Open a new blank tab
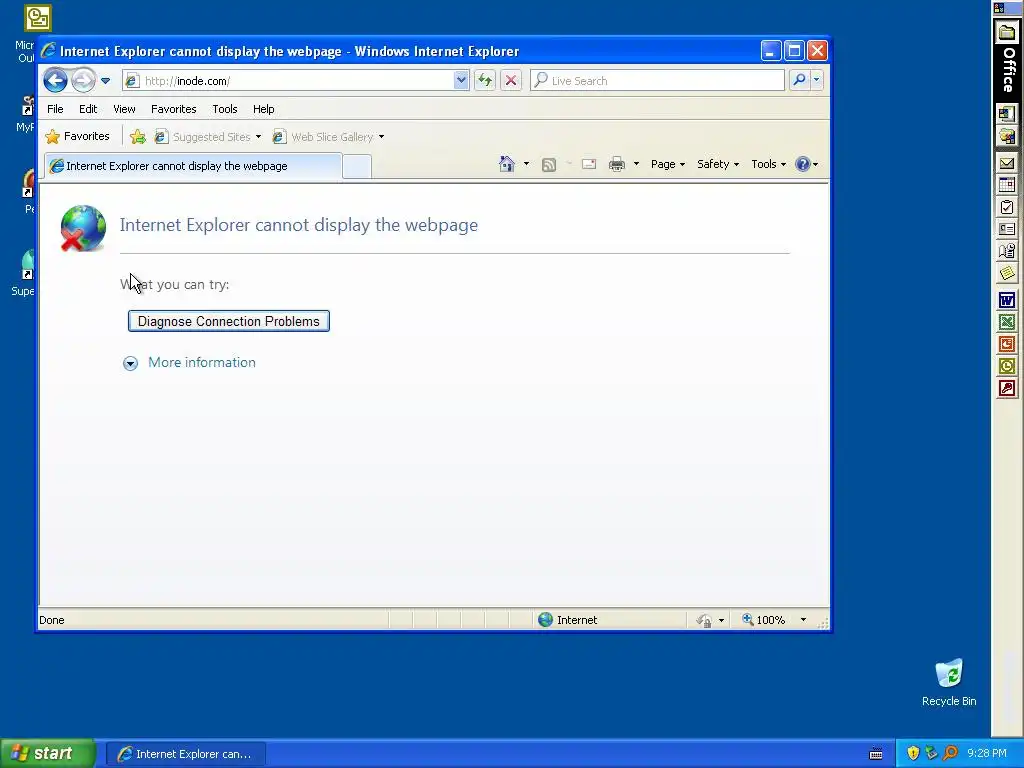1024x768 pixels. click(x=357, y=167)
